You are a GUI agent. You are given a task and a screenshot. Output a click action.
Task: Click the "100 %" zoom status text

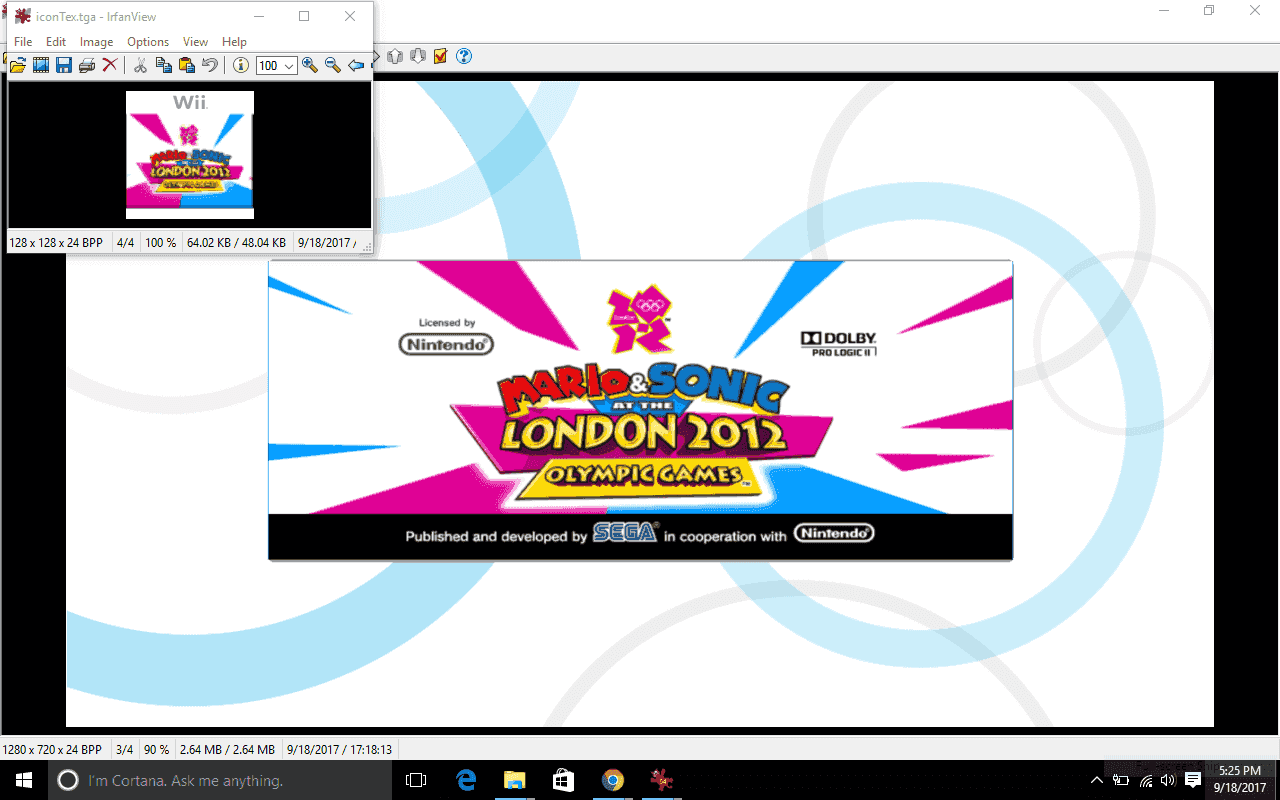tap(161, 243)
